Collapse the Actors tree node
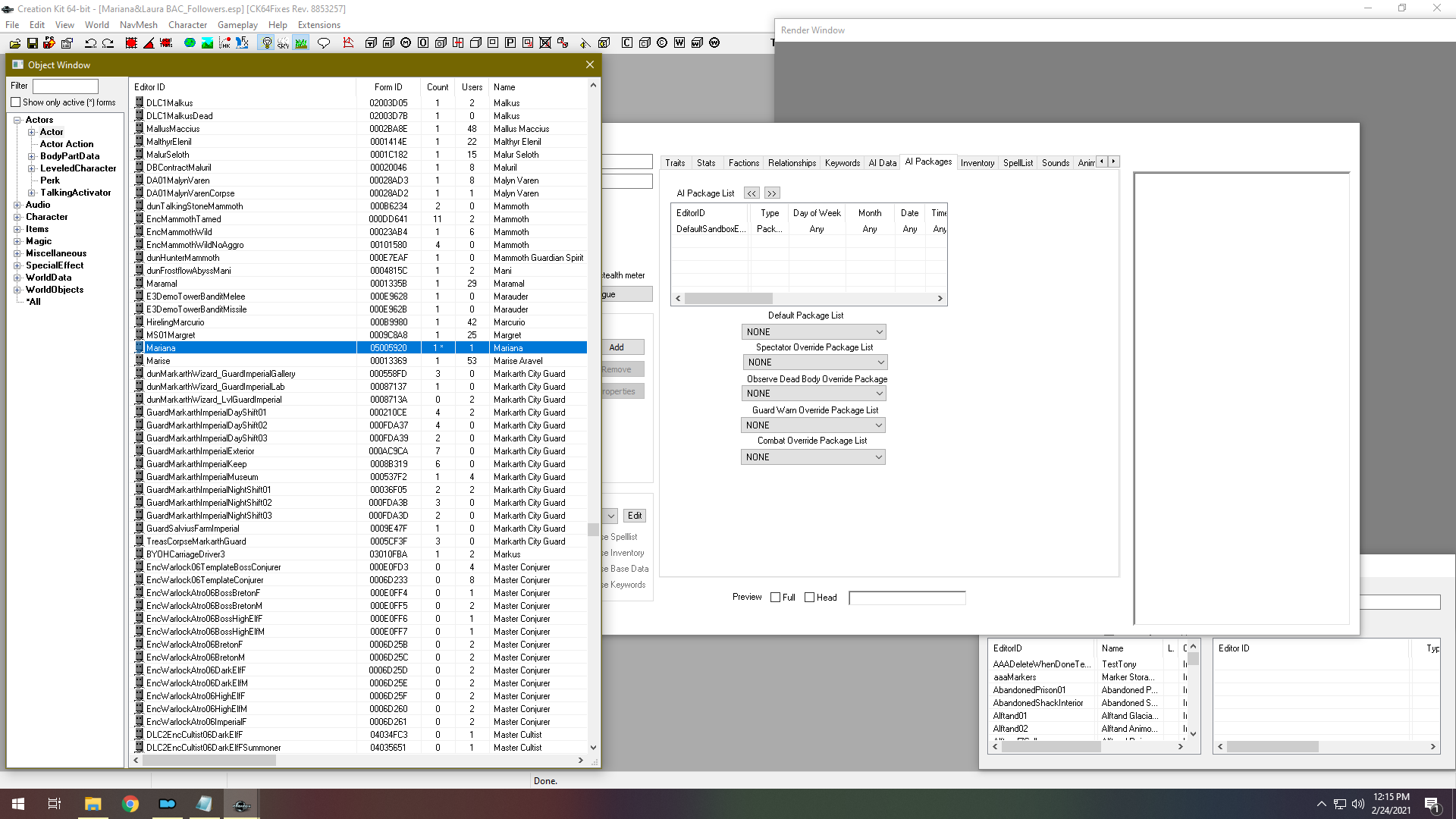The image size is (1456, 819). [17, 120]
